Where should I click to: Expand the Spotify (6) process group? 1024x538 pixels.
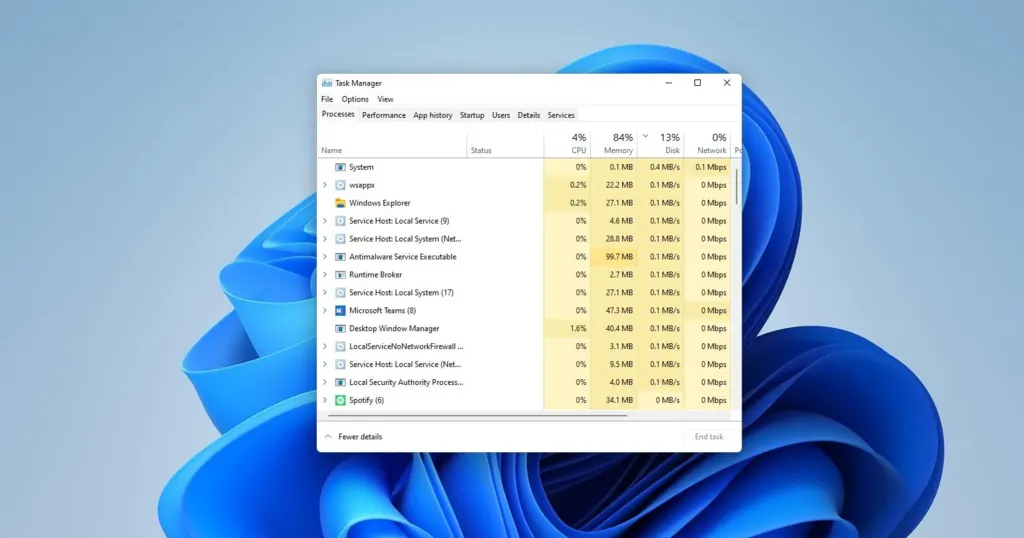pos(325,400)
